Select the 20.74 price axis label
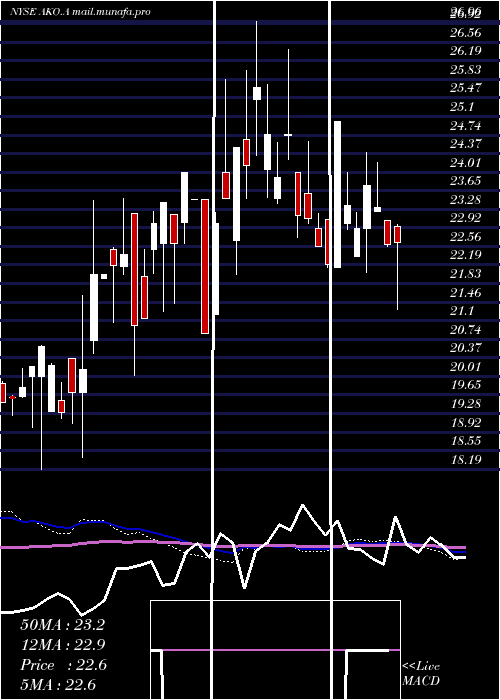This screenshot has height=700, width=500. 466,329
